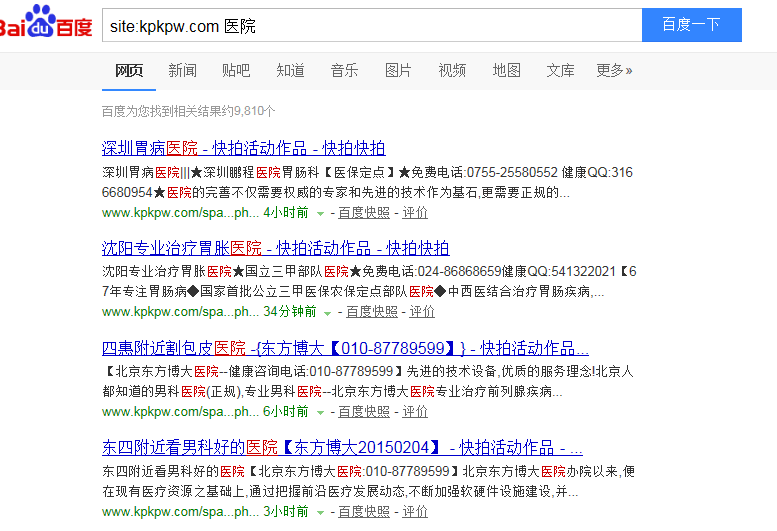Click the result count text 约9,810个
777x531 pixels.
point(248,111)
